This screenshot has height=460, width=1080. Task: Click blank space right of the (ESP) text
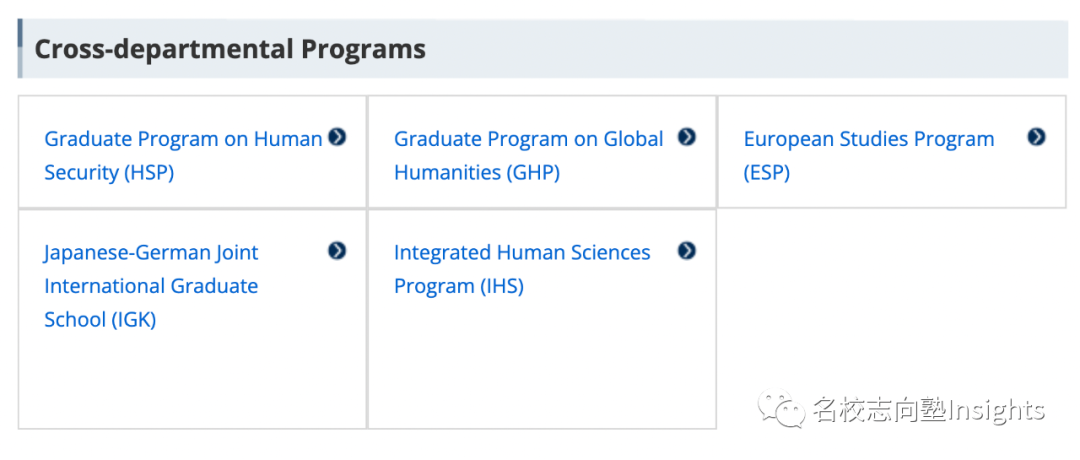click(900, 173)
